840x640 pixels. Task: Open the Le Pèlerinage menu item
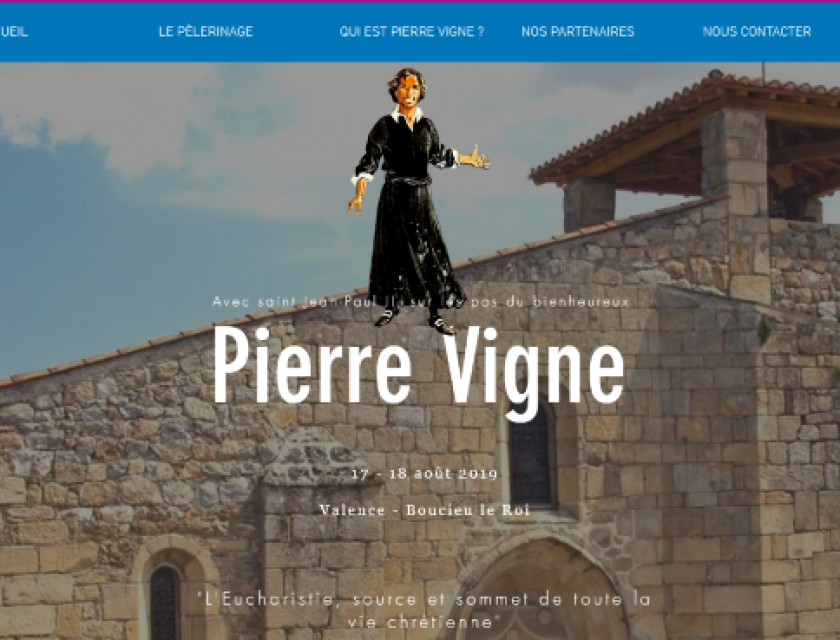[x=206, y=32]
